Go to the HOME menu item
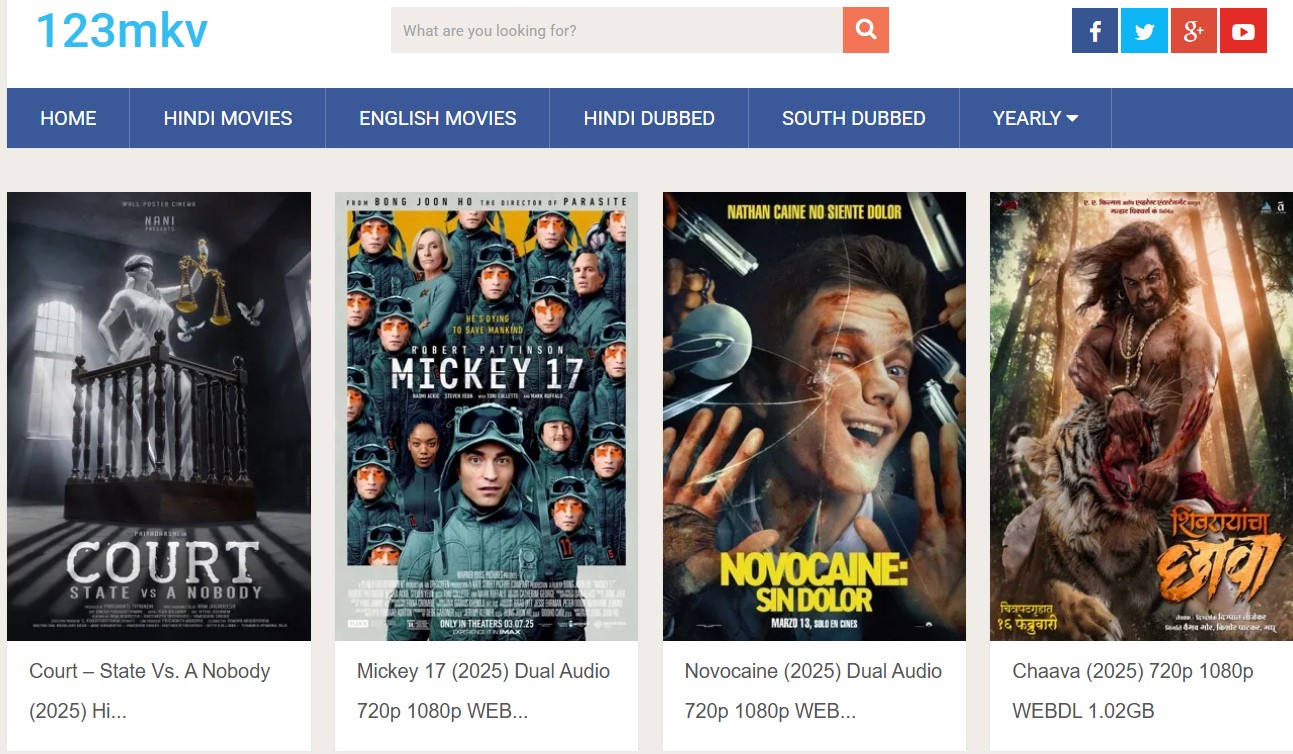 pyautogui.click(x=68, y=118)
